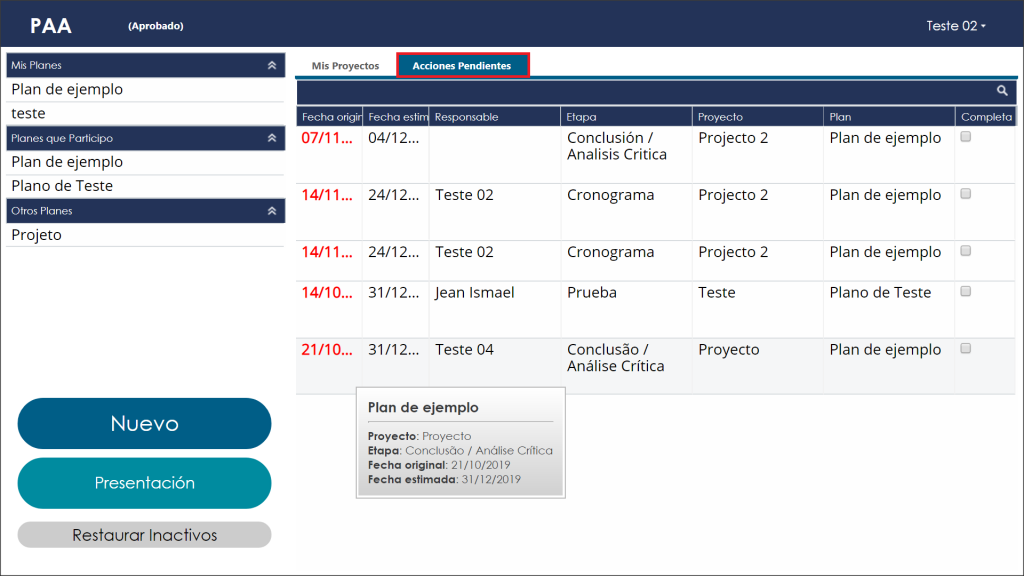Click the Responsable column header
1024x576 pixels.
pyautogui.click(x=494, y=117)
